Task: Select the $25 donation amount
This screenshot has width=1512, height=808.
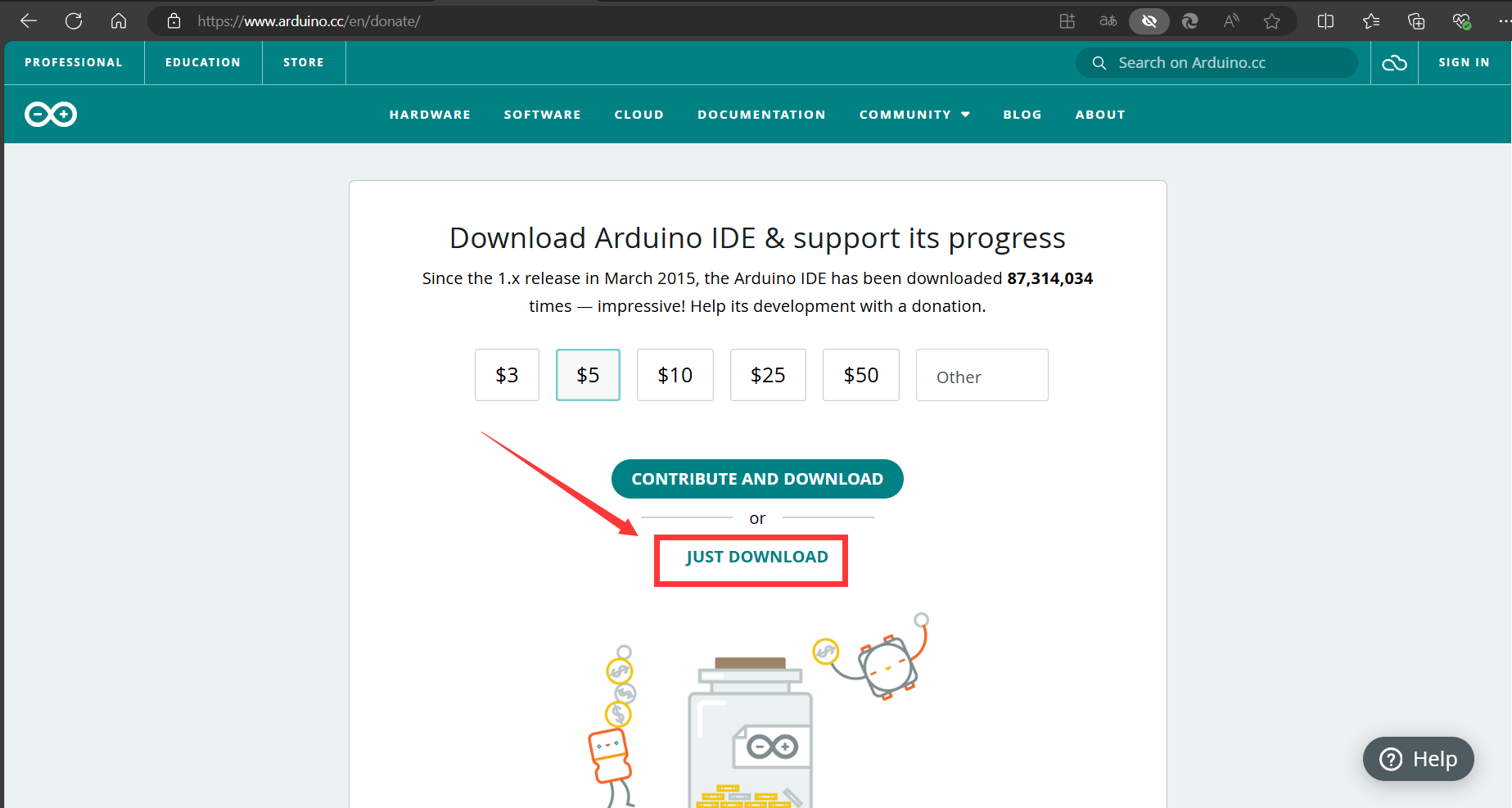Action: [768, 375]
